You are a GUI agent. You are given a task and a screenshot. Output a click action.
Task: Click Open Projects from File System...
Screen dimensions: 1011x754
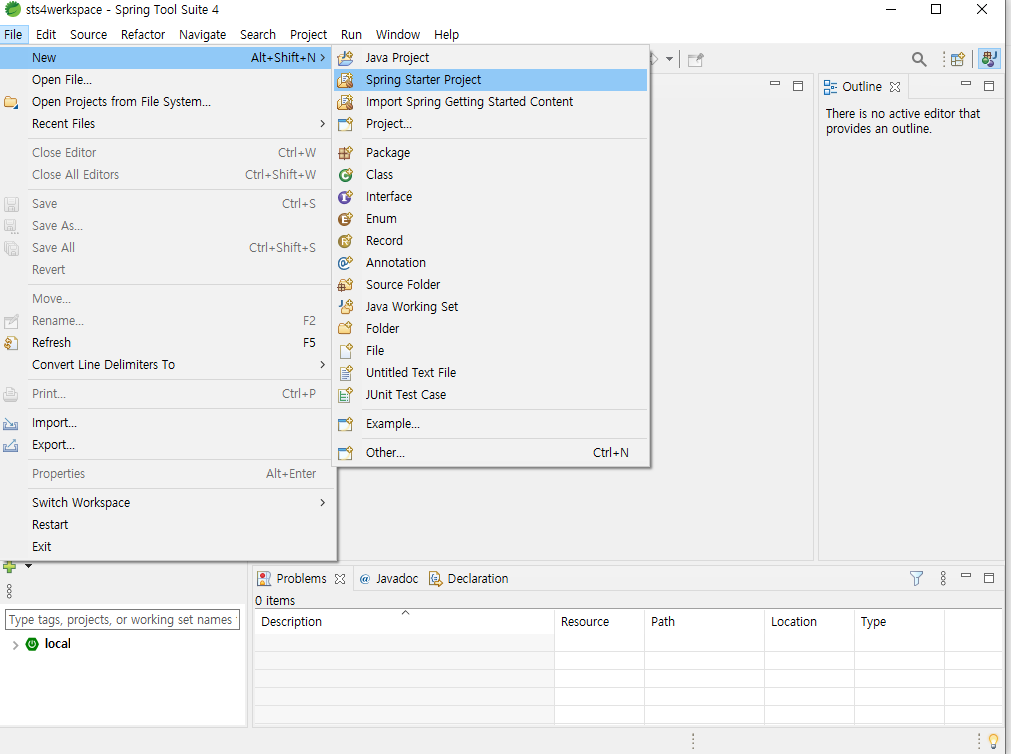tap(166, 102)
